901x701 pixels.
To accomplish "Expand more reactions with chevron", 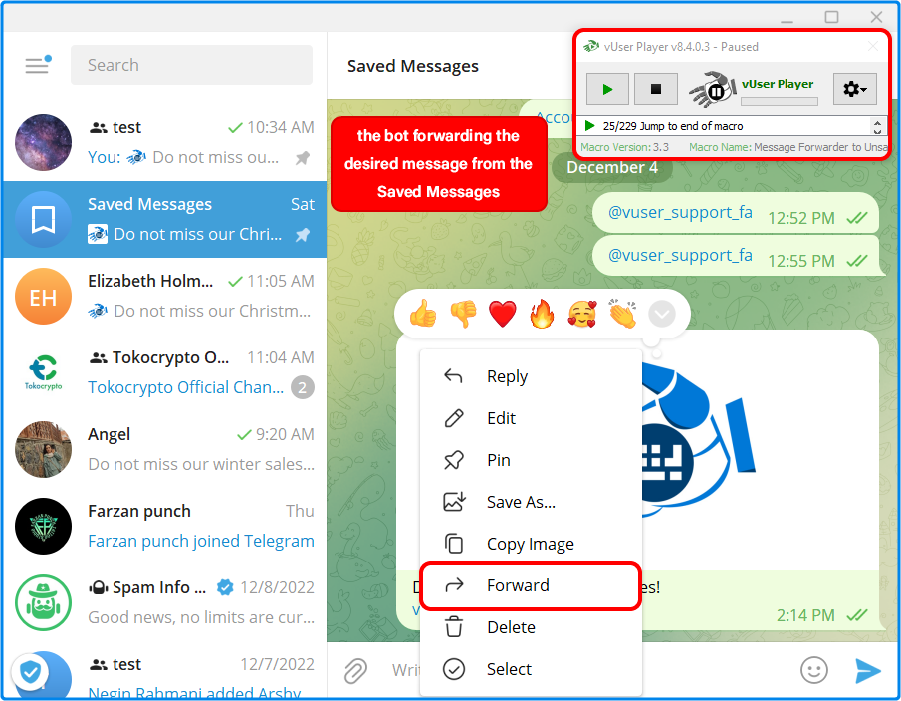I will [x=662, y=314].
